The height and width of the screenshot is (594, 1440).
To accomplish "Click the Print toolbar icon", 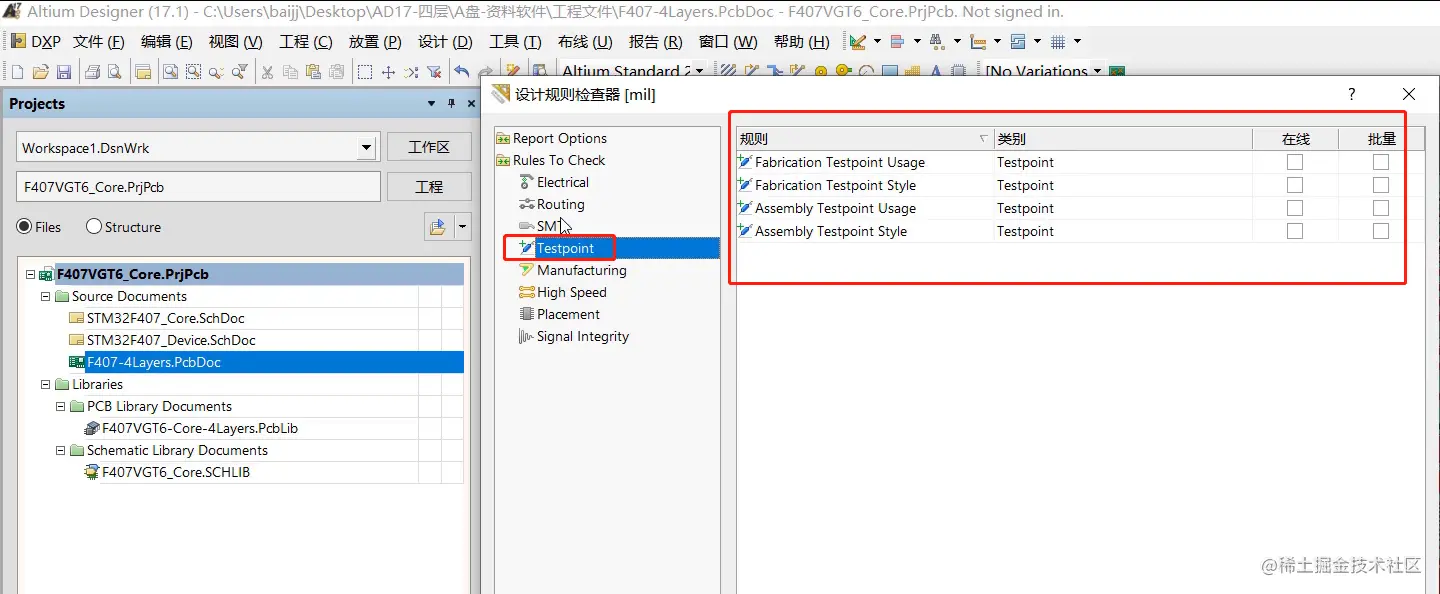I will point(92,72).
